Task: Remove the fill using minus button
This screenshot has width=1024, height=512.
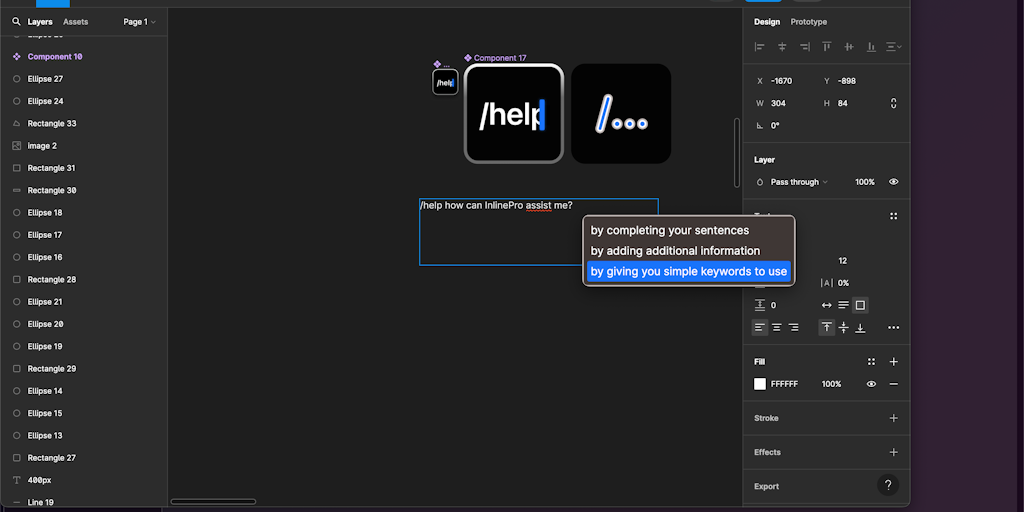Action: coord(893,384)
